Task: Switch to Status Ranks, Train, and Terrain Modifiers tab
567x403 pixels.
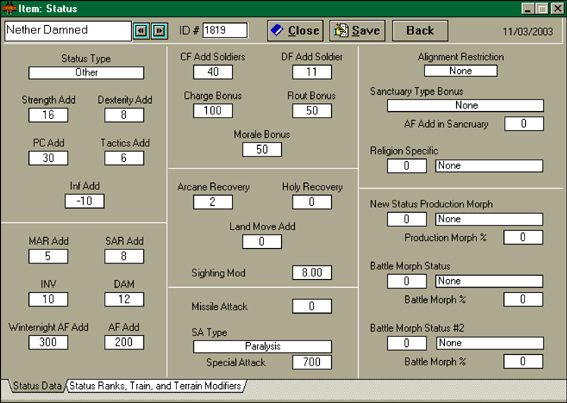Action: [155, 386]
